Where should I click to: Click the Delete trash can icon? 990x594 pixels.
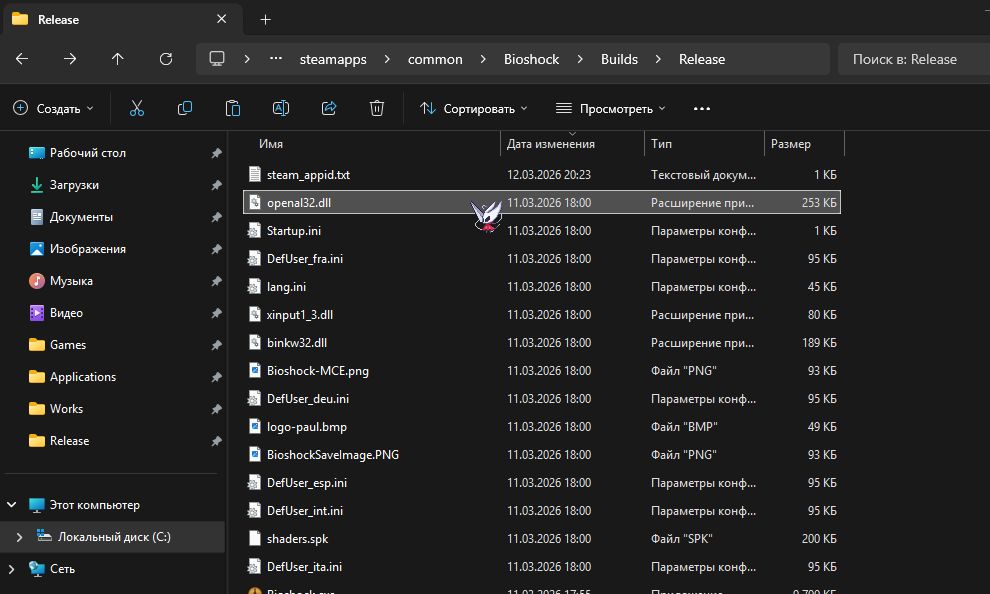(376, 109)
